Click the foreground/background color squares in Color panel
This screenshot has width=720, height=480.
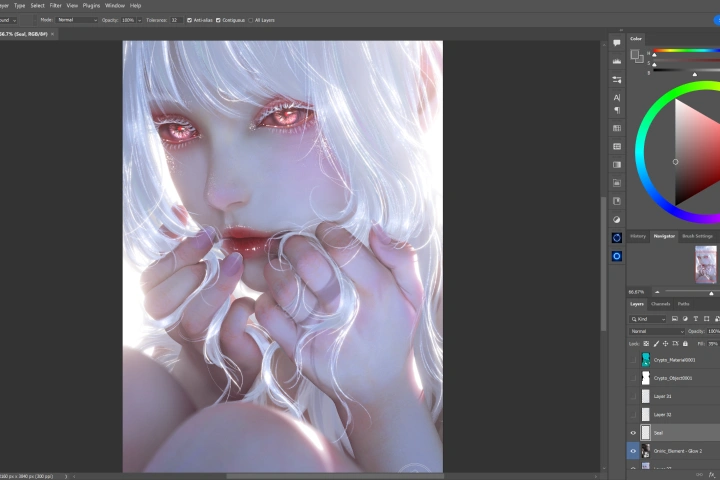tap(637, 56)
